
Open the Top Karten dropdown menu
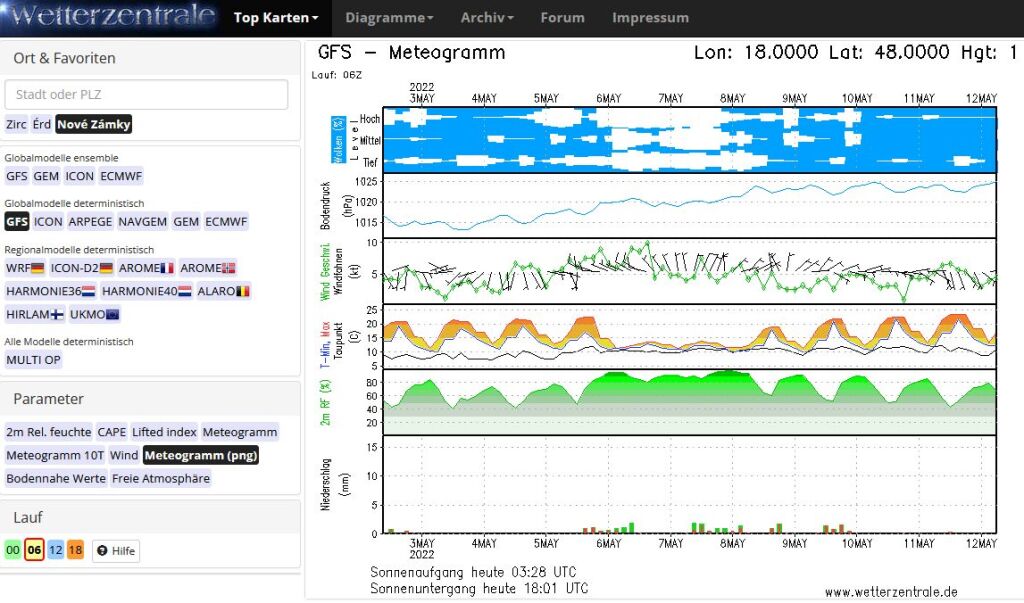pos(276,18)
